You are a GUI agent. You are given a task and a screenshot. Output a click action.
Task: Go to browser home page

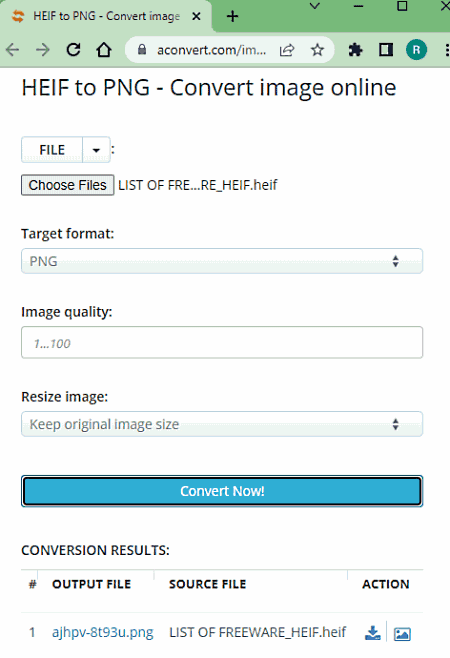pyautogui.click(x=104, y=50)
